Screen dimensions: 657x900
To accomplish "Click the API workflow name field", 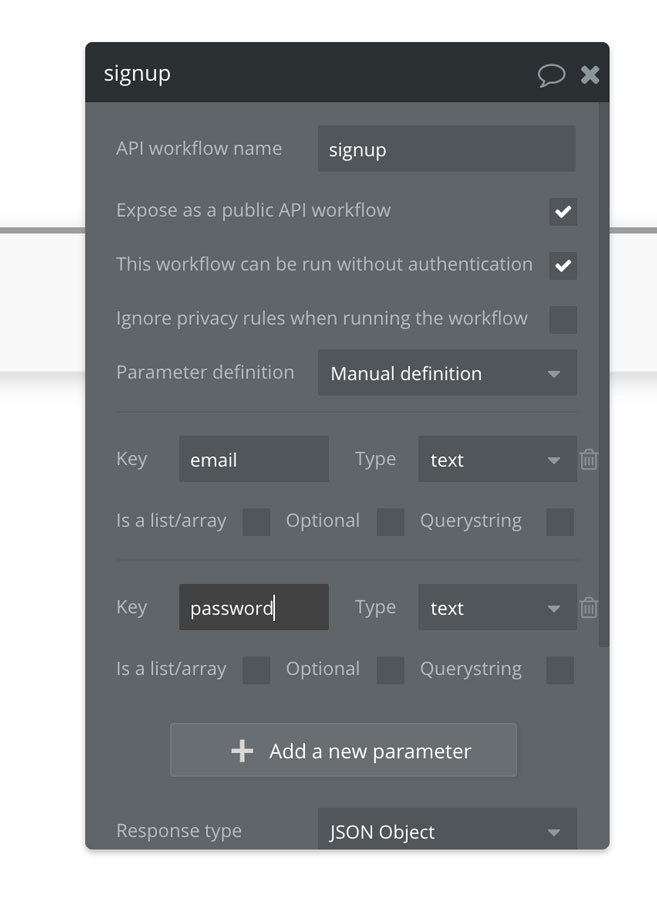I will [446, 150].
